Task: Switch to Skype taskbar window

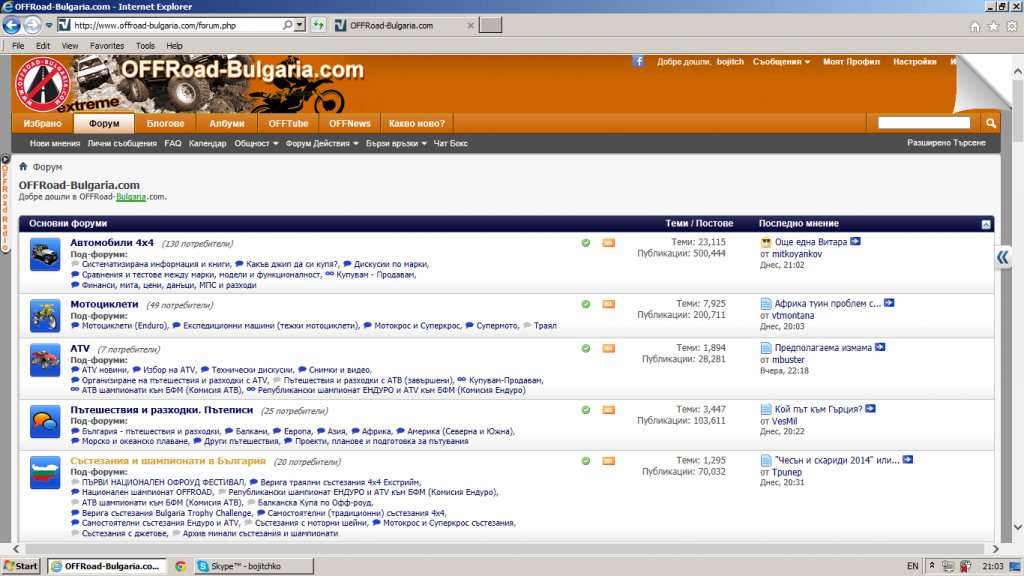Action: tap(254, 566)
